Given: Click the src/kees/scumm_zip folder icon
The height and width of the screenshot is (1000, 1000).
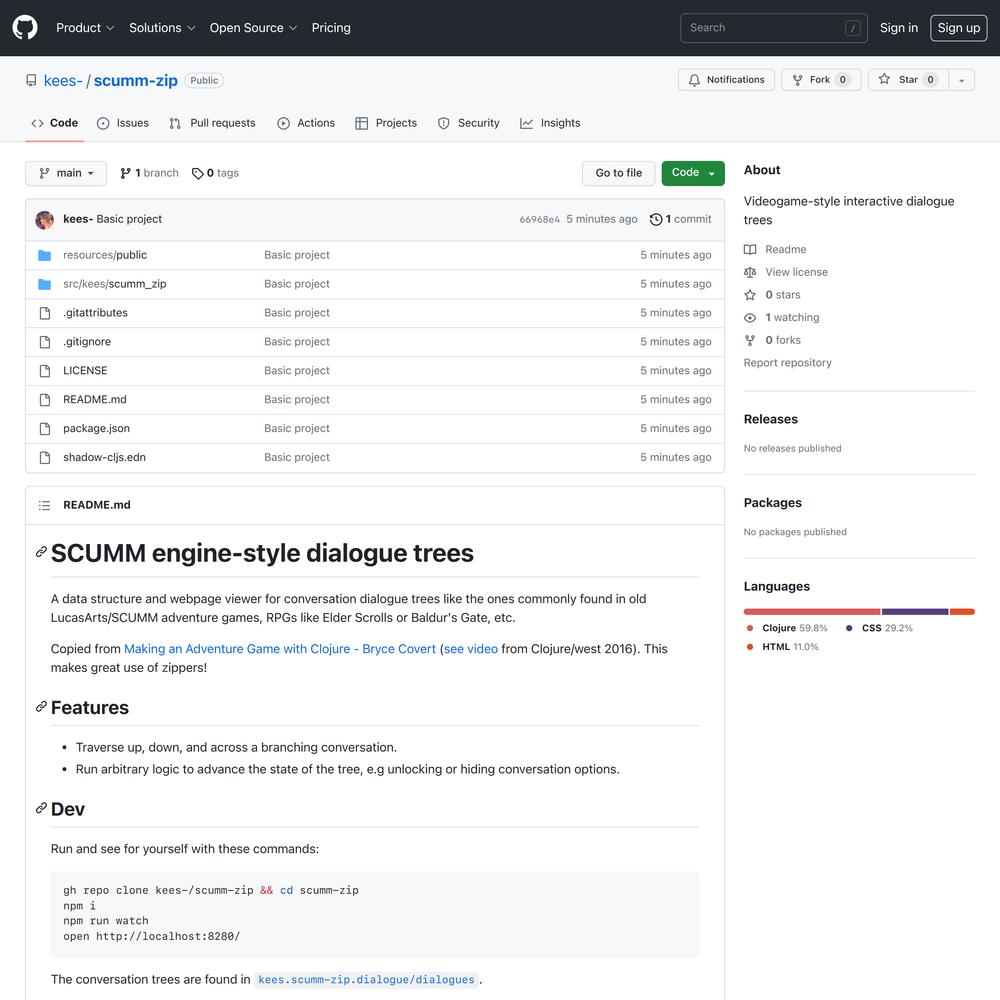Looking at the screenshot, I should pos(45,284).
